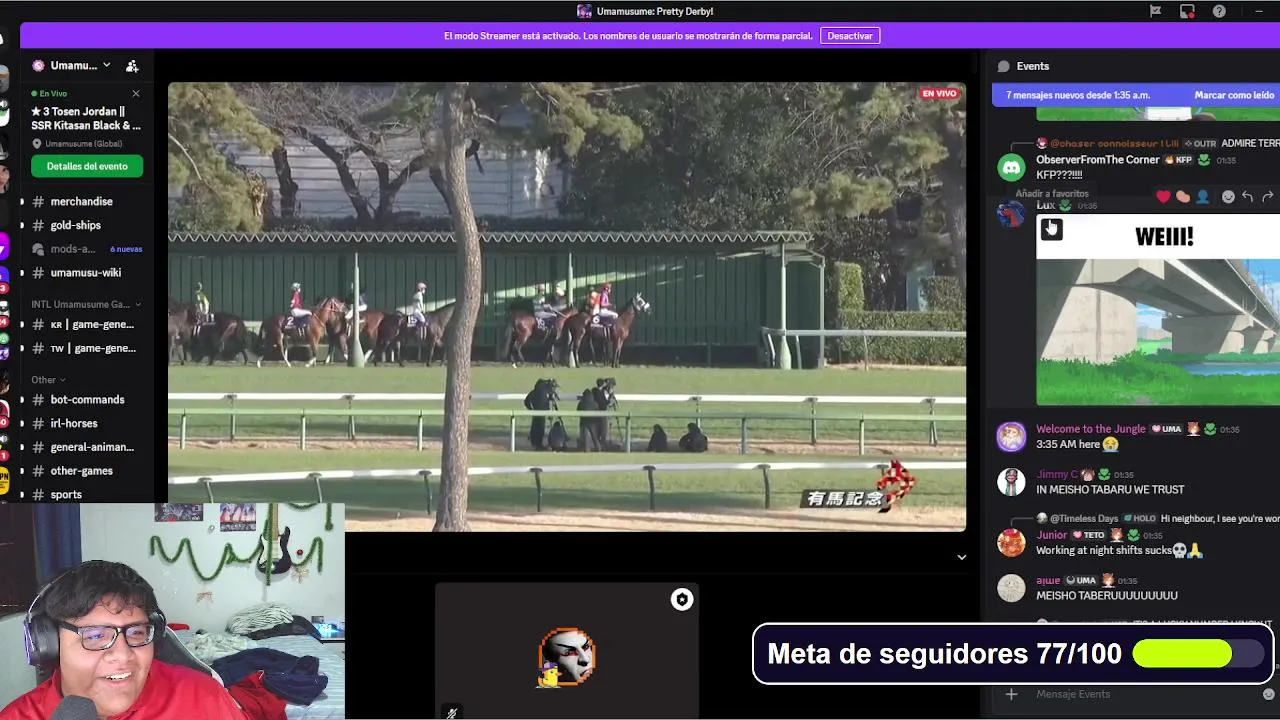Click the 6 nuevas unread badge
Screen dimensions: 1280x720
[126, 249]
